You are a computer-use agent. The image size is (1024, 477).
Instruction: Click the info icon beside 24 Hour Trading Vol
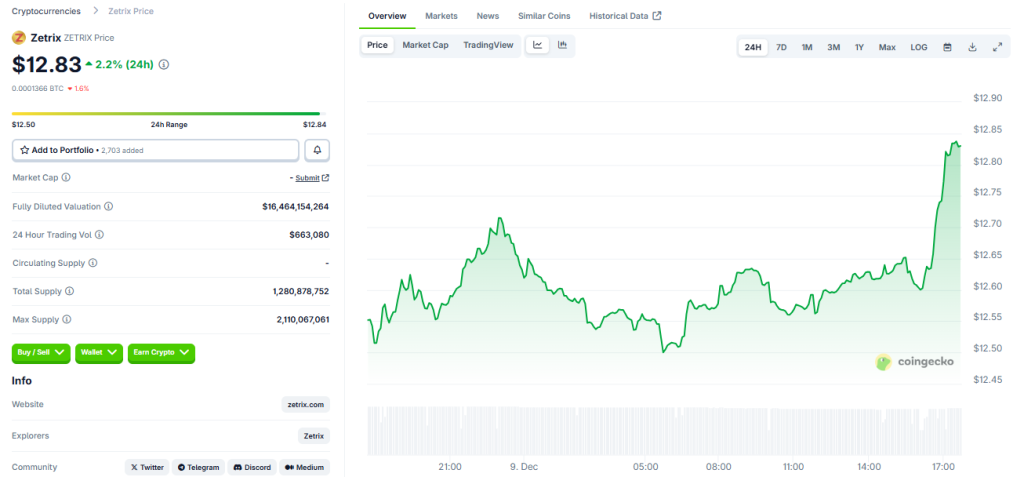click(x=99, y=235)
